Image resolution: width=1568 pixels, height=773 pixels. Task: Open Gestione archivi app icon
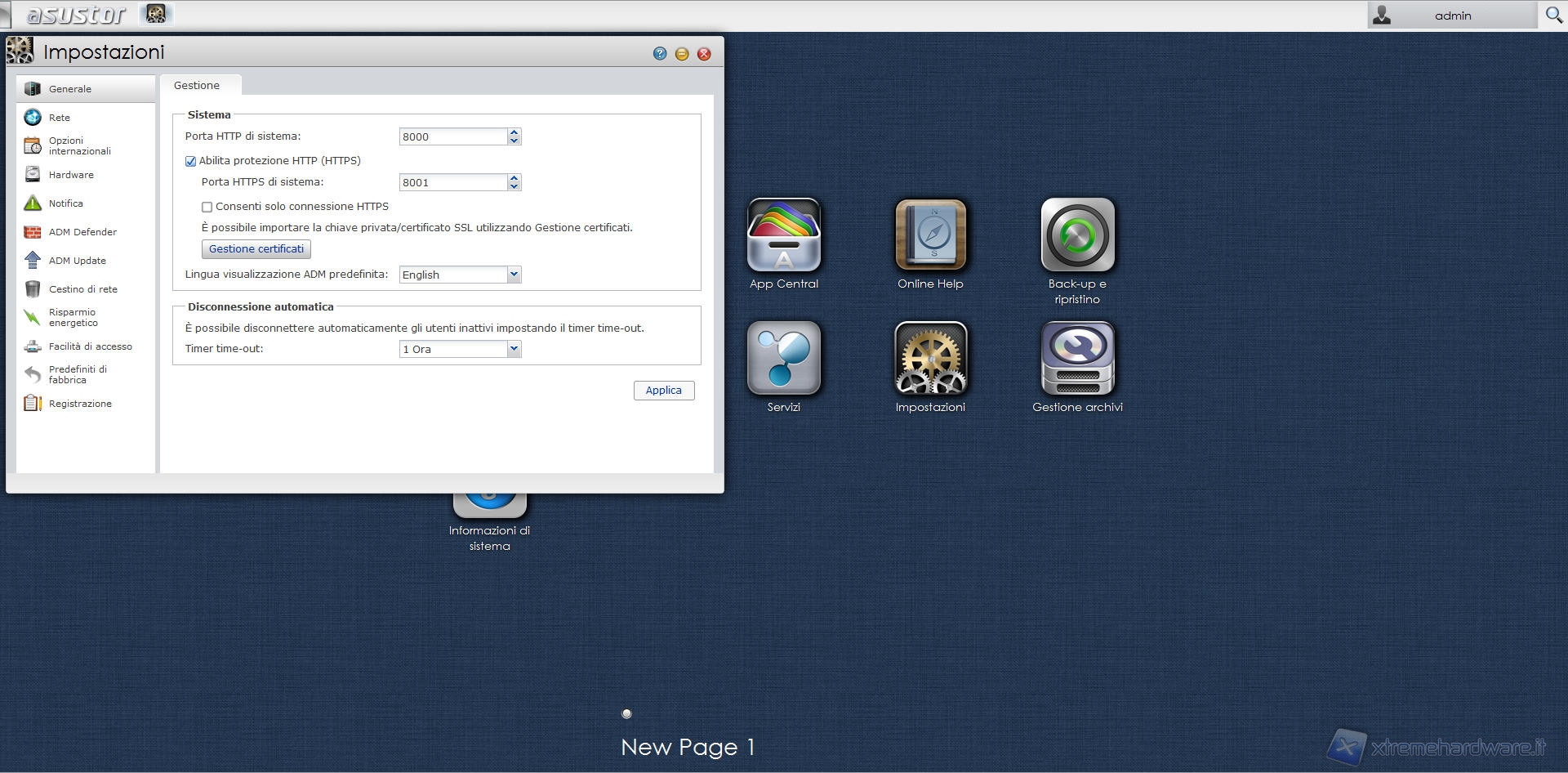click(1077, 359)
